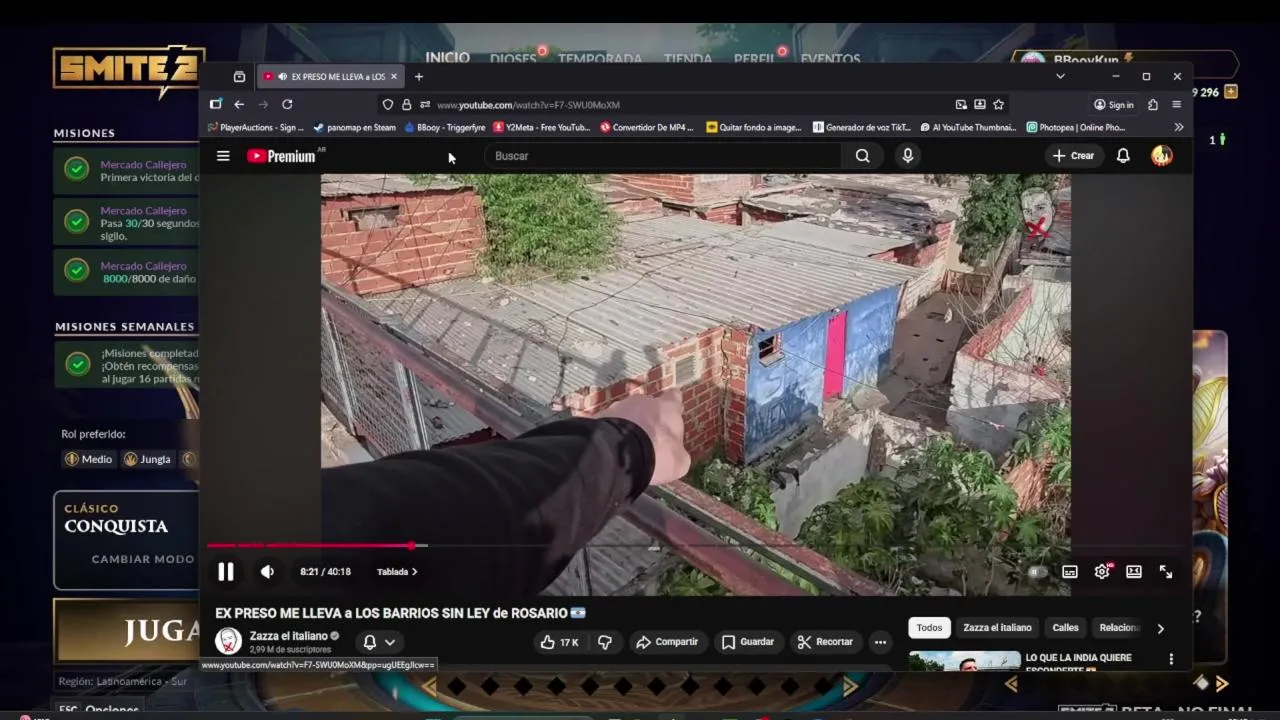Open INICIO tab in Smite 2 window

click(x=447, y=57)
